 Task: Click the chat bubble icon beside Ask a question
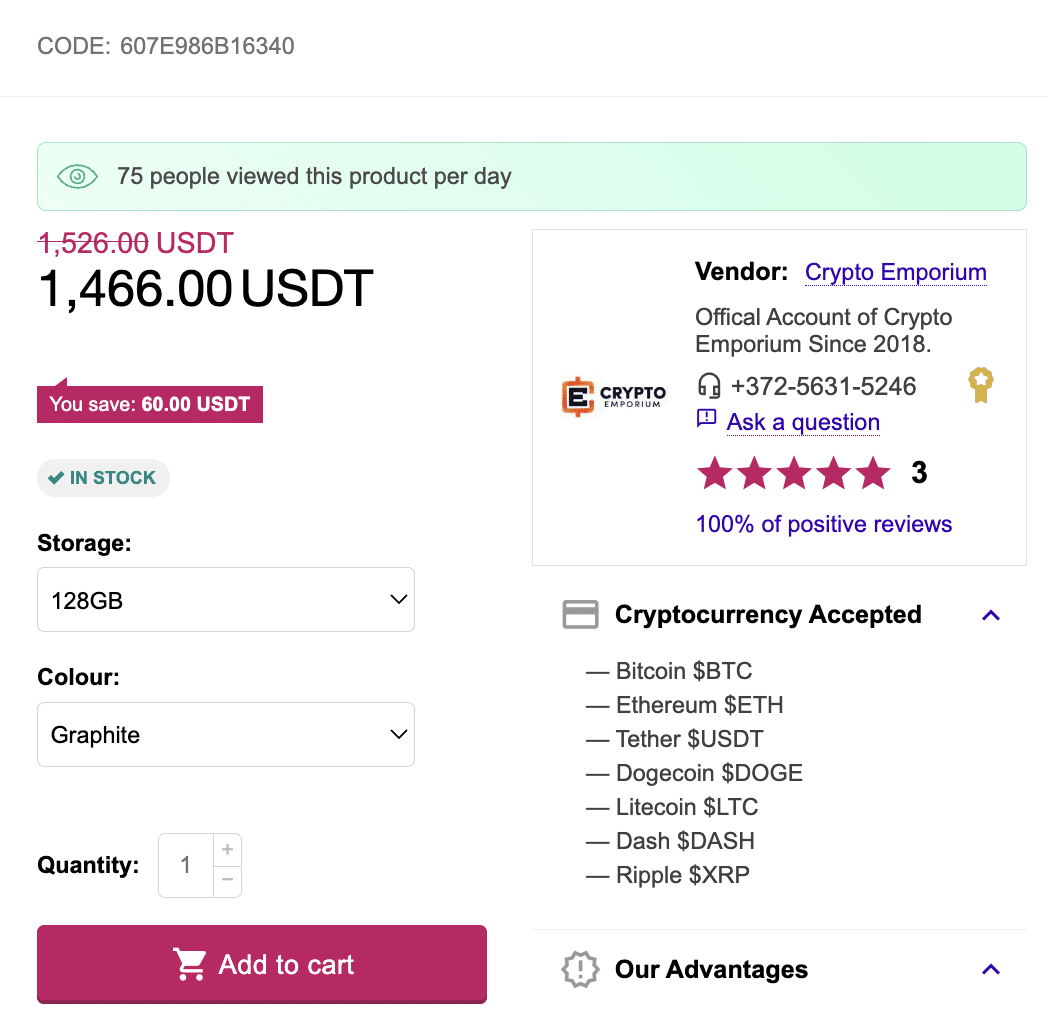tap(706, 418)
